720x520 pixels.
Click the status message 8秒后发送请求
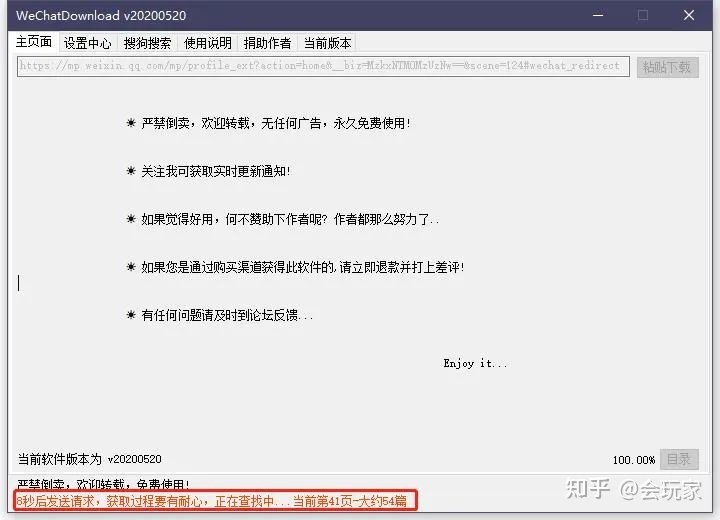click(212, 501)
